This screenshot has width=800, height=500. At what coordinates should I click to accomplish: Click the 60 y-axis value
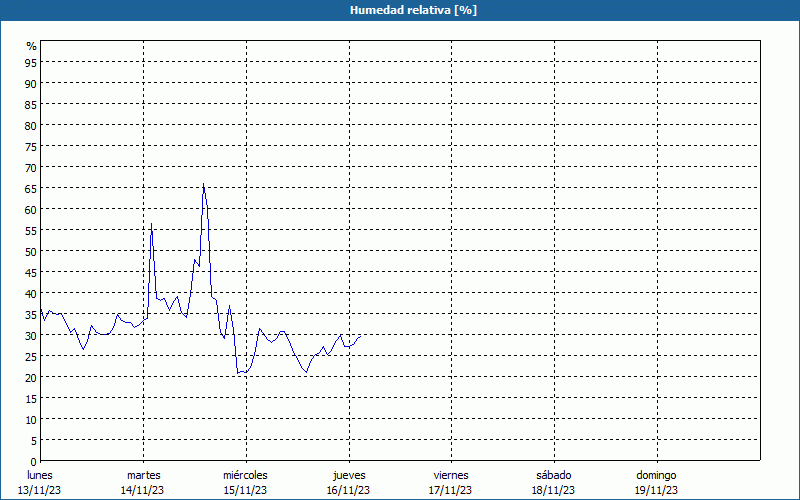click(31, 210)
